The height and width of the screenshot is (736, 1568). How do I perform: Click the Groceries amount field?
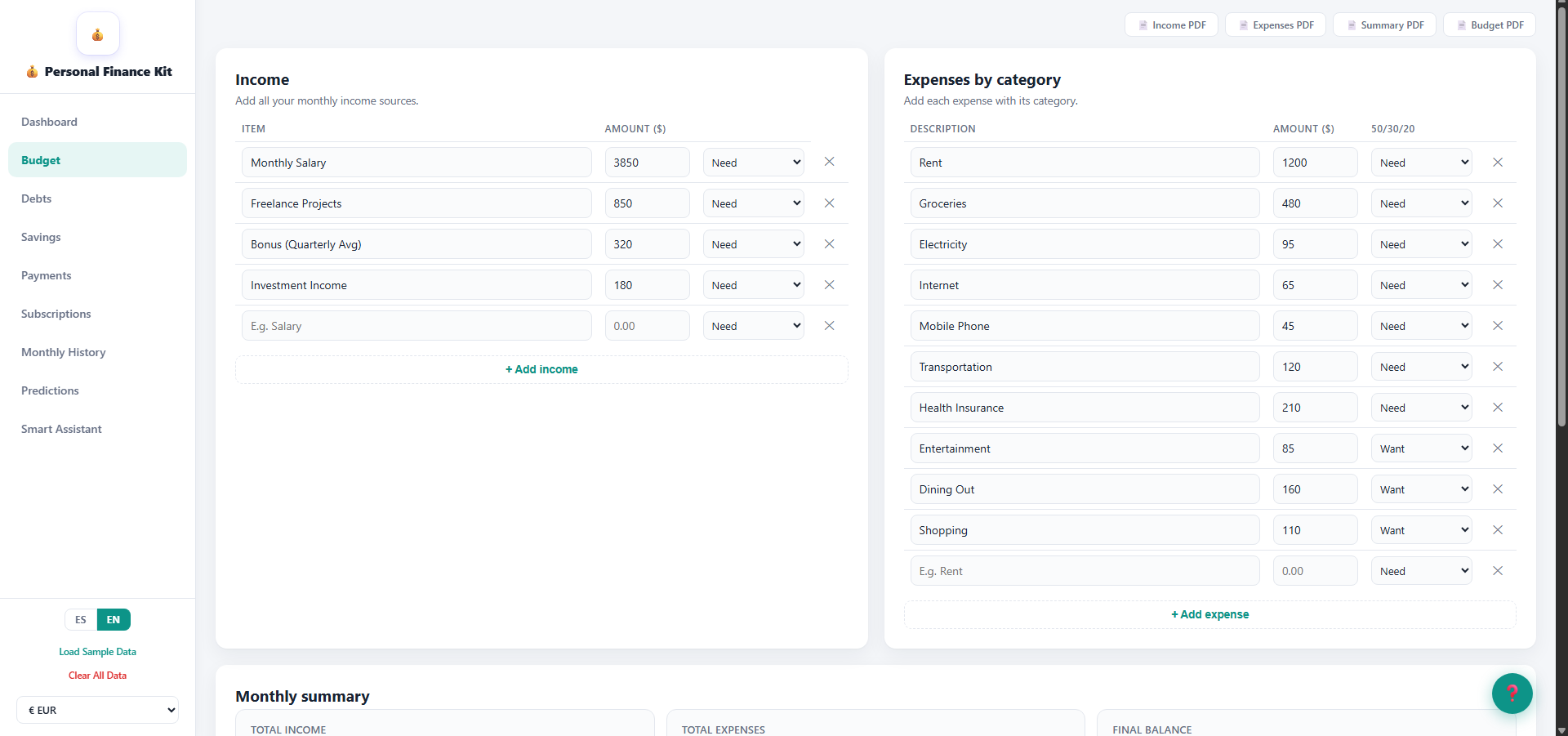[1315, 203]
